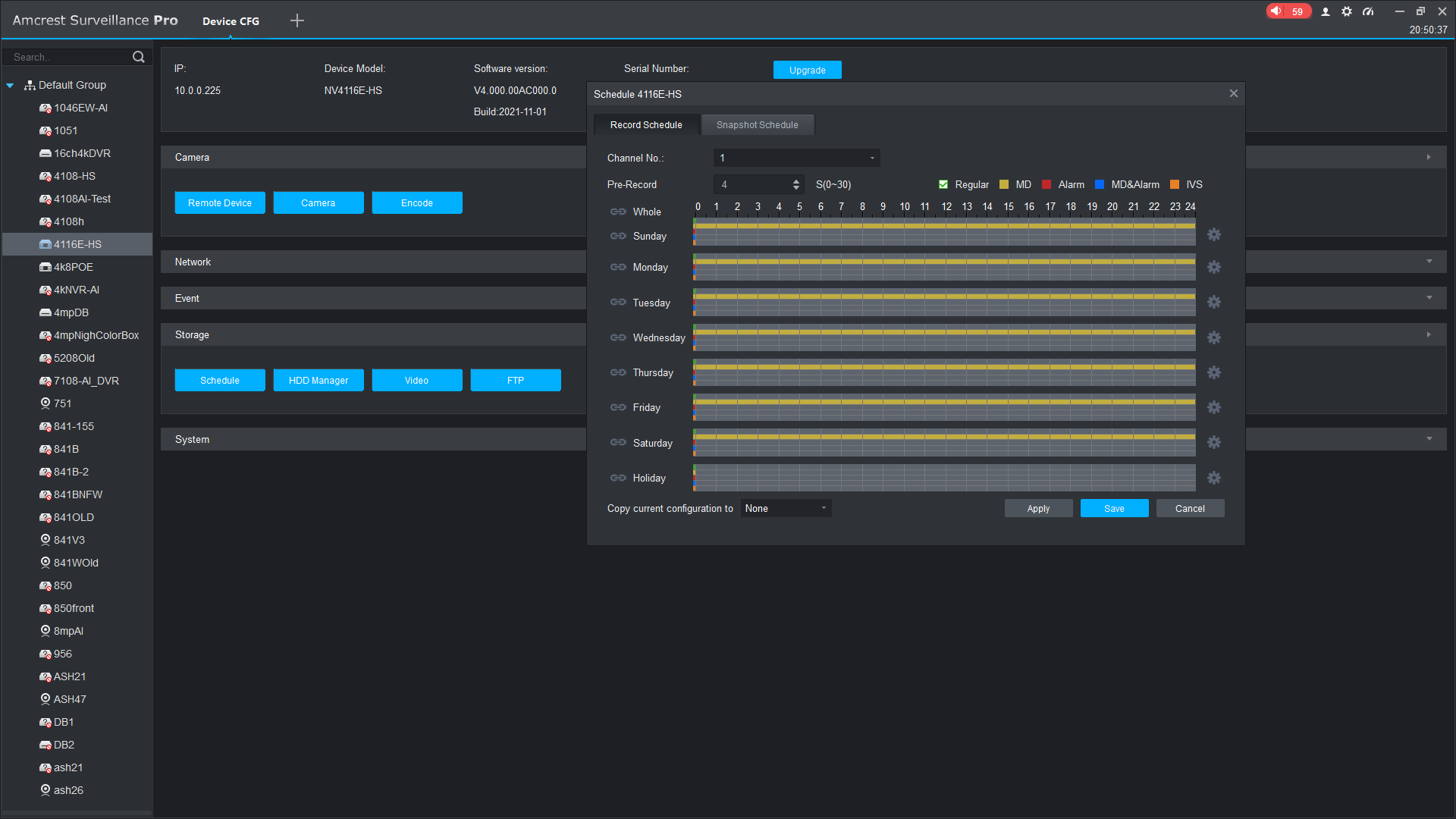Open Monday schedule gear settings
1456x819 pixels.
point(1214,267)
